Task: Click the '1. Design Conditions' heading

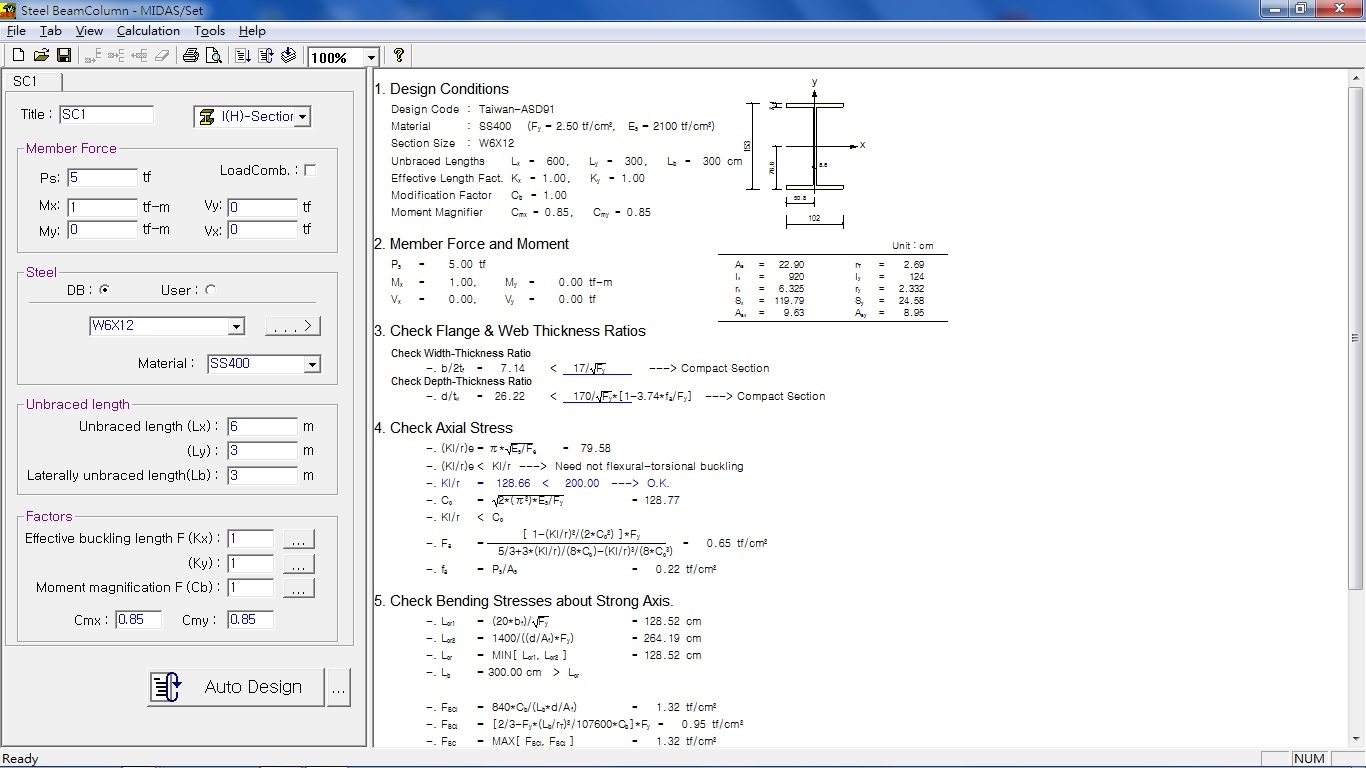Action: [x=441, y=89]
